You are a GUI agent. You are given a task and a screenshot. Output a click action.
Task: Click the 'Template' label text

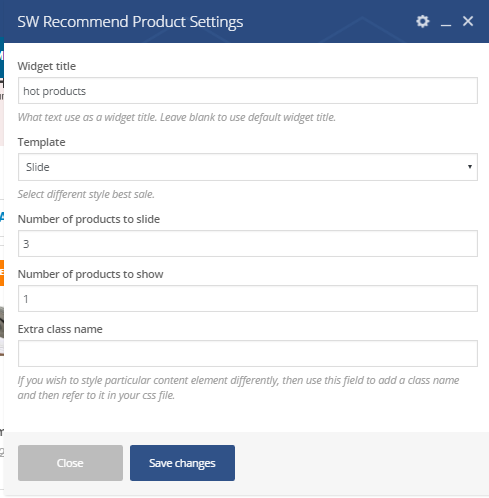click(x=41, y=142)
